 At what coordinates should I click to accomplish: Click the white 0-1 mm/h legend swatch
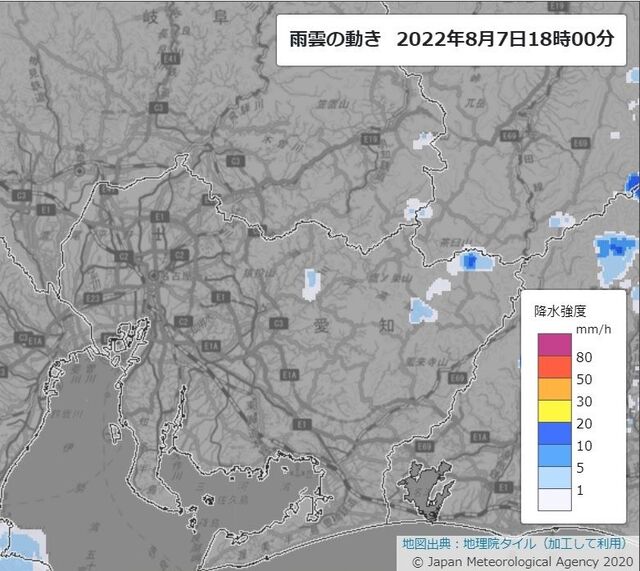pos(554,500)
